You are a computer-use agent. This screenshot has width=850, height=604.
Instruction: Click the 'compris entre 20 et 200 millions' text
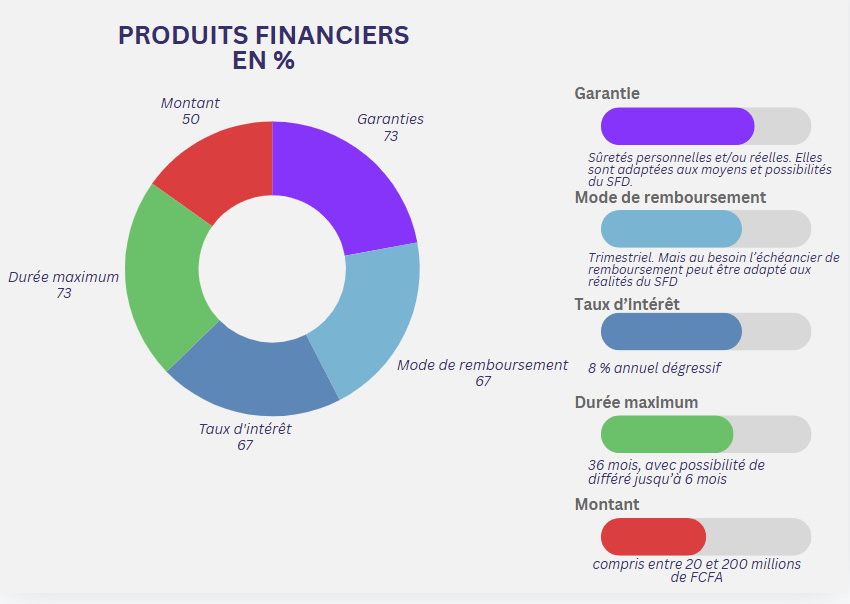pos(696,570)
